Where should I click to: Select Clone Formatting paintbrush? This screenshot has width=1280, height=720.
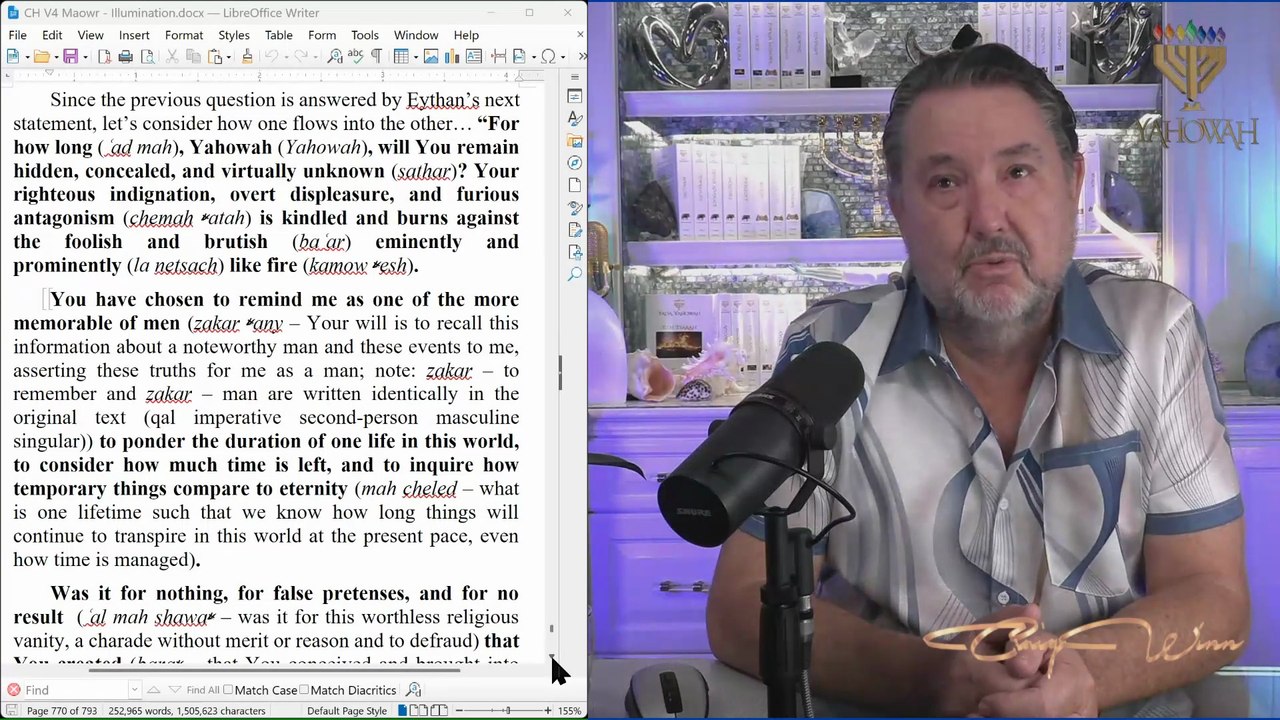coord(247,56)
